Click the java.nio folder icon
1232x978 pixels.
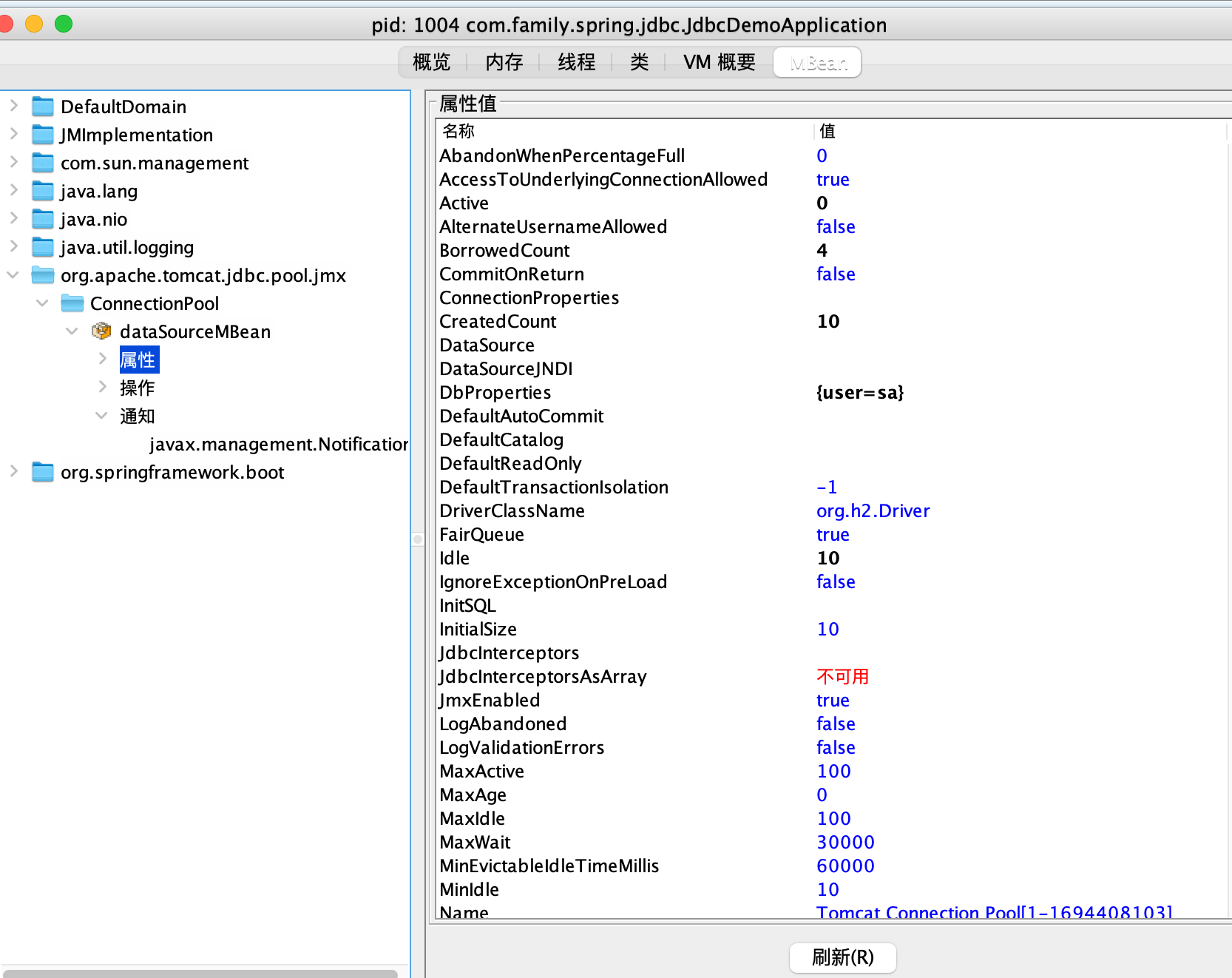point(43,219)
